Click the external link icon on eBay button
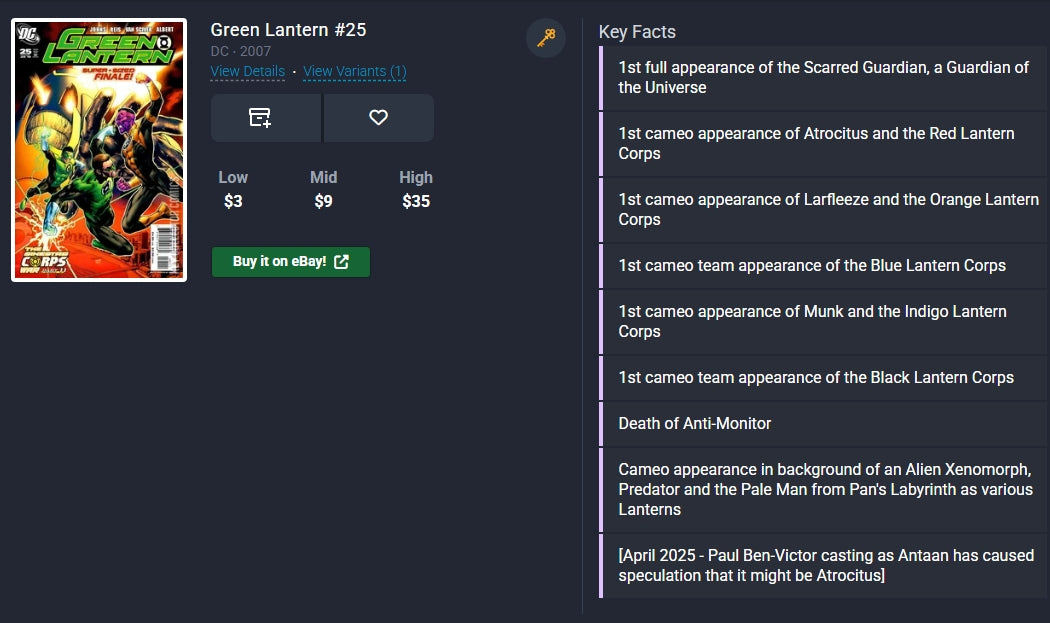1050x623 pixels. tap(342, 262)
